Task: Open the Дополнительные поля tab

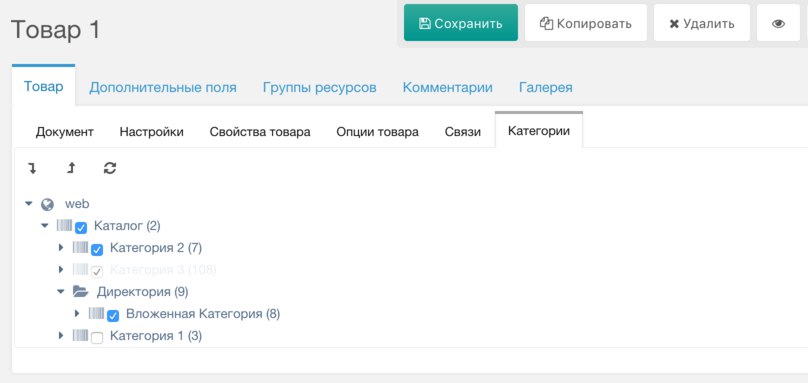Action: click(x=163, y=87)
